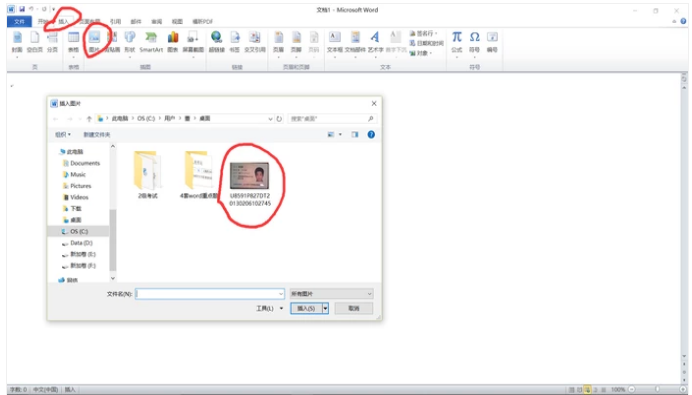Click the blue help icon in dialog
The image size is (692, 395).
pos(371,134)
